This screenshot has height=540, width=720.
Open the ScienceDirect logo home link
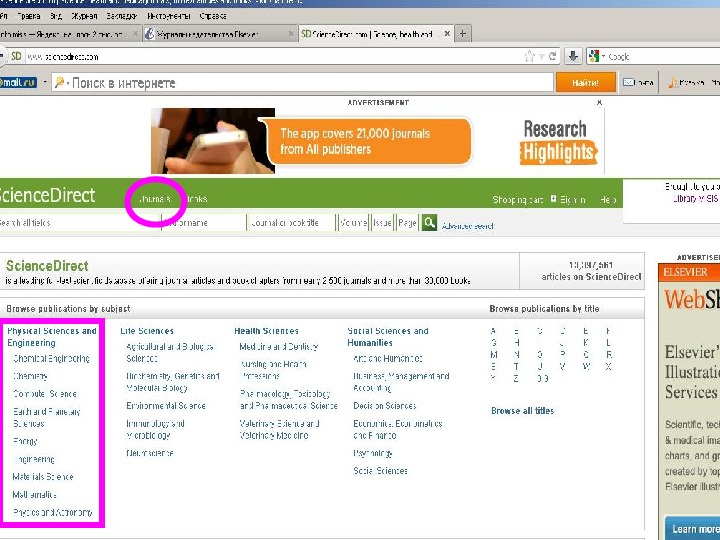pyautogui.click(x=47, y=195)
